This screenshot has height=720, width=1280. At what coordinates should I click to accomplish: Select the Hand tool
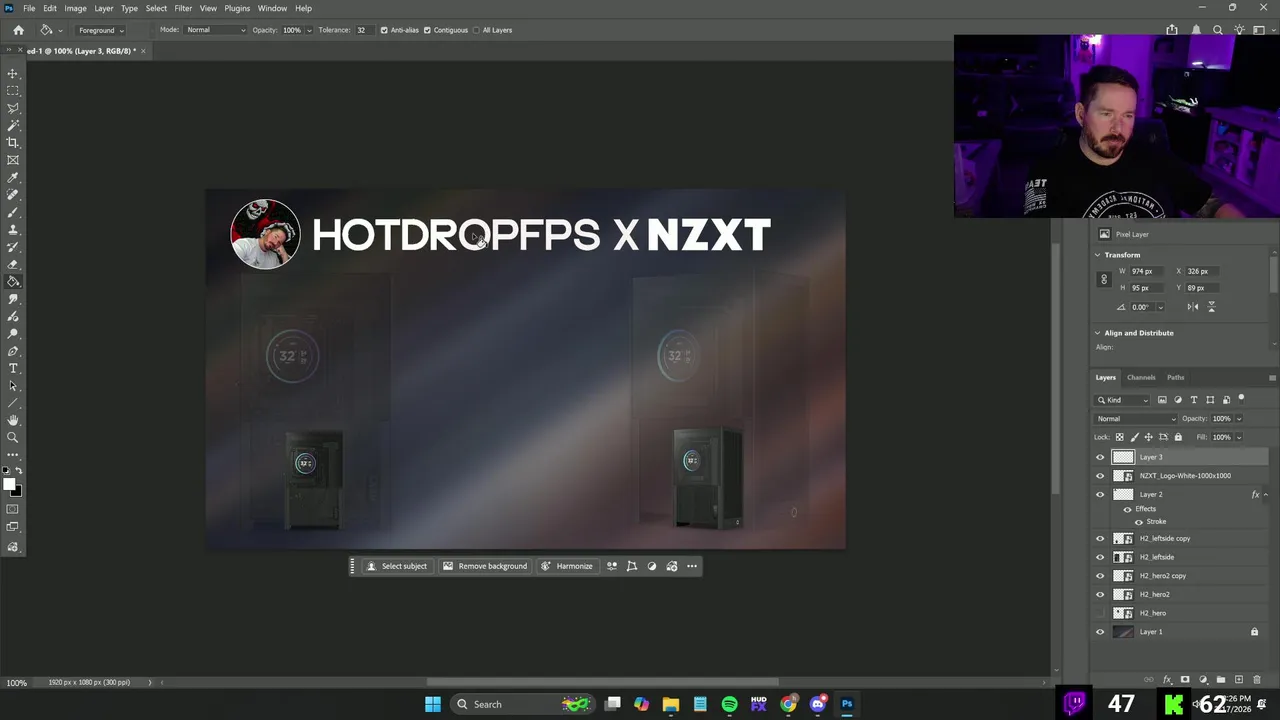pyautogui.click(x=13, y=420)
